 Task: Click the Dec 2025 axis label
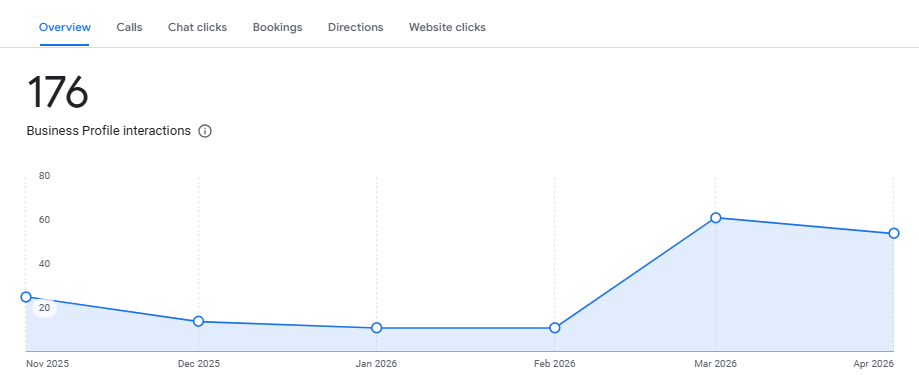pos(199,364)
